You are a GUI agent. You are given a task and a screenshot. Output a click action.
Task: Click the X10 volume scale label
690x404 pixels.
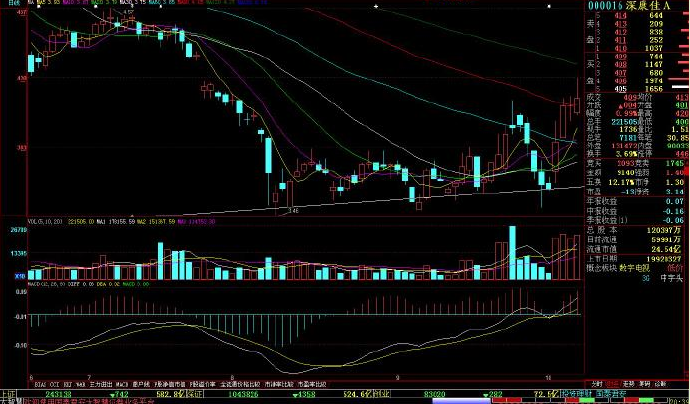(x=20, y=276)
